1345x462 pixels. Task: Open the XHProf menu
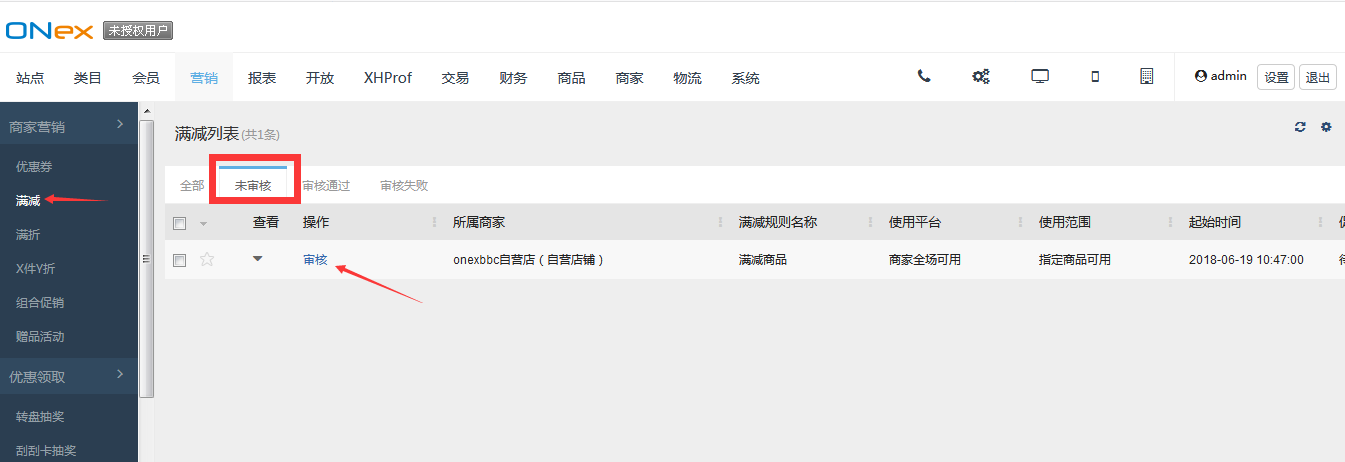click(388, 78)
